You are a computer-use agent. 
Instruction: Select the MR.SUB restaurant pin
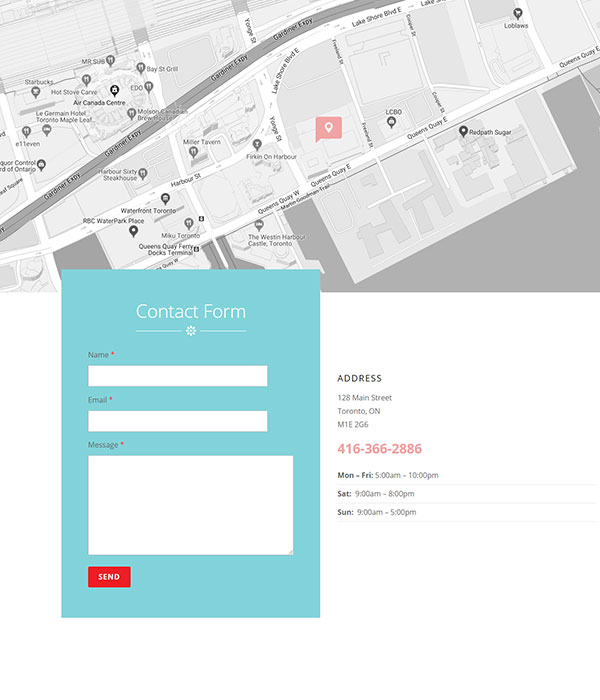coord(110,60)
